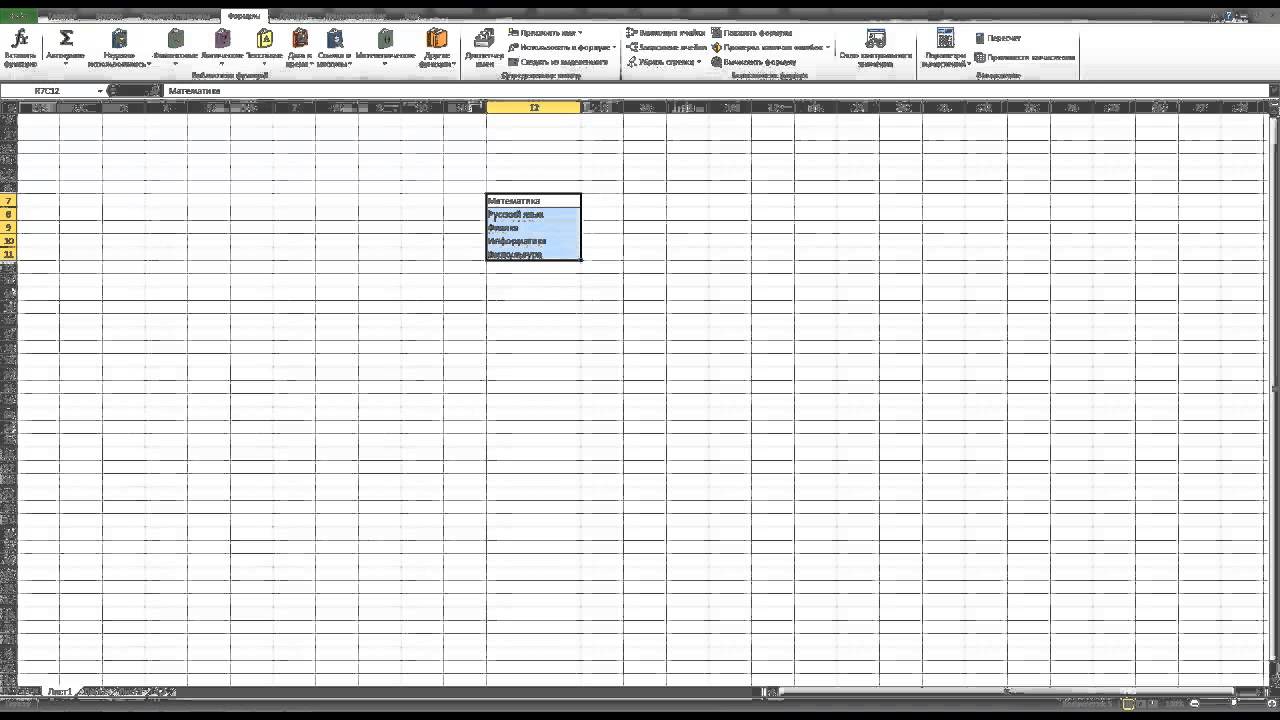Click the zoom slider handle in status bar

(x=1233, y=704)
